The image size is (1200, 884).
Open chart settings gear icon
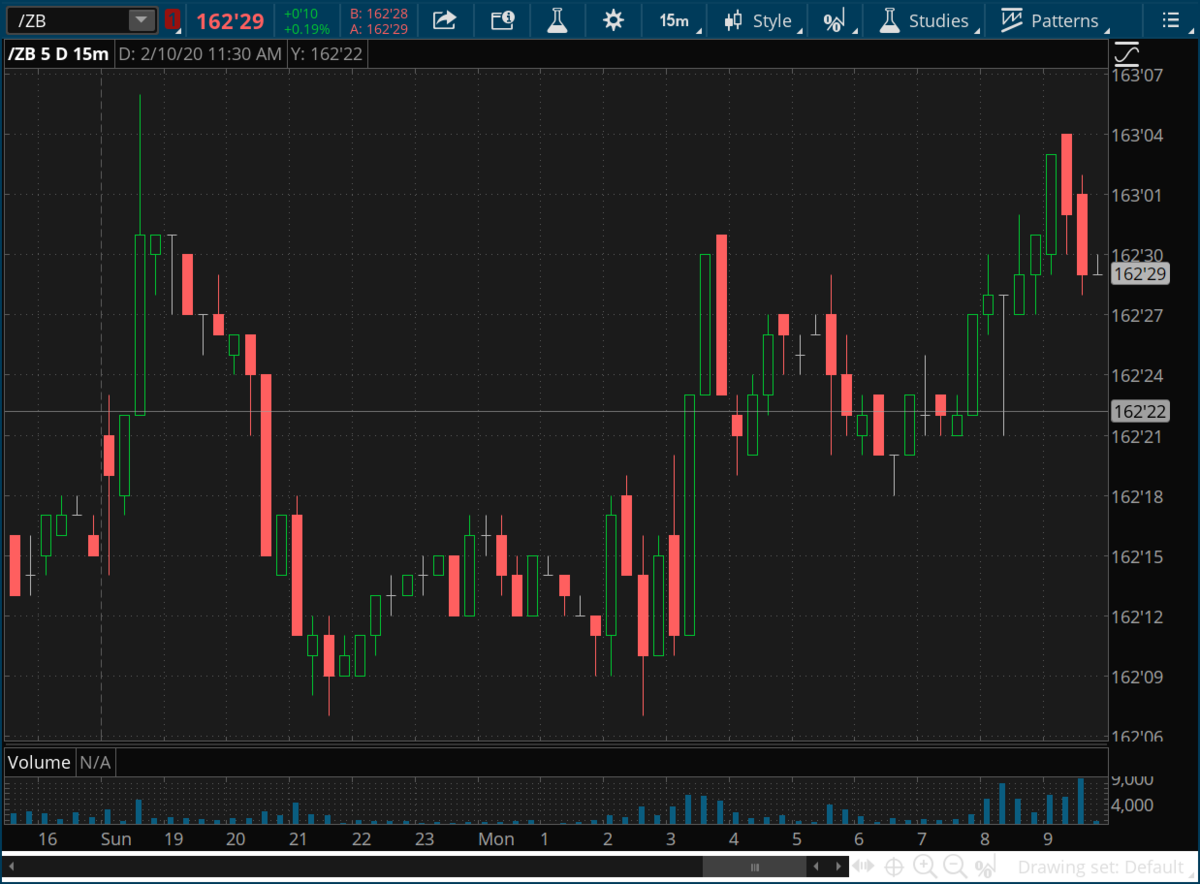pyautogui.click(x=613, y=20)
